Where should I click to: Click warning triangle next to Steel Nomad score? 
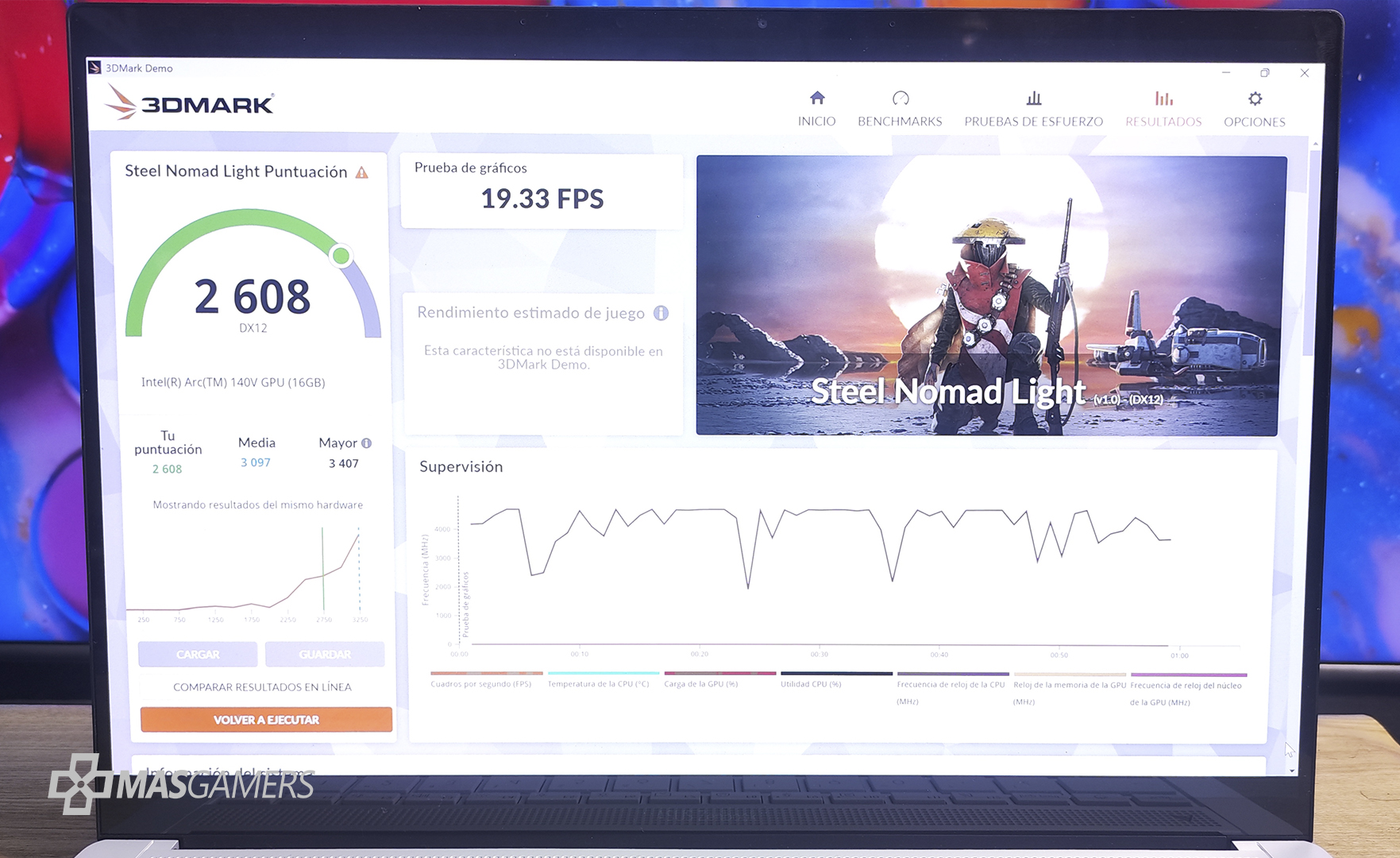pyautogui.click(x=362, y=172)
